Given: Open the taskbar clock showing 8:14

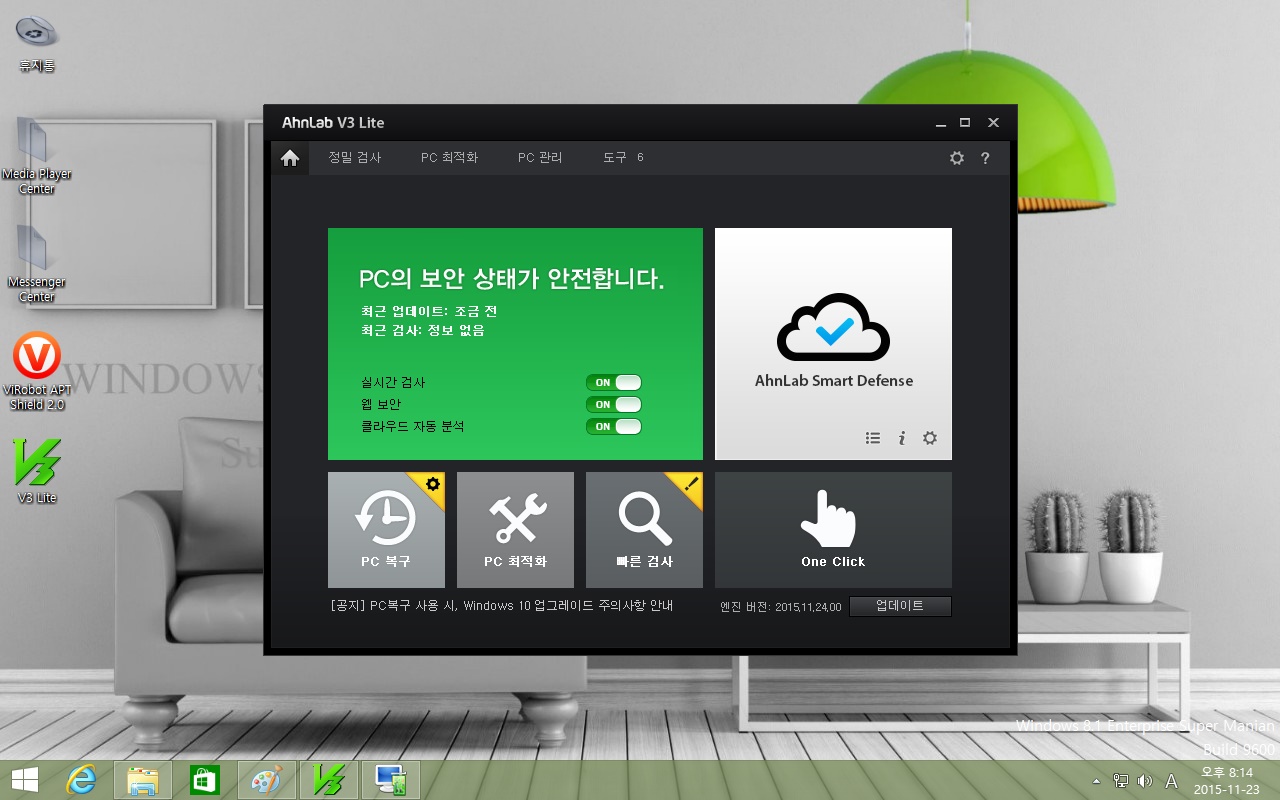Looking at the screenshot, I should point(1226,781).
